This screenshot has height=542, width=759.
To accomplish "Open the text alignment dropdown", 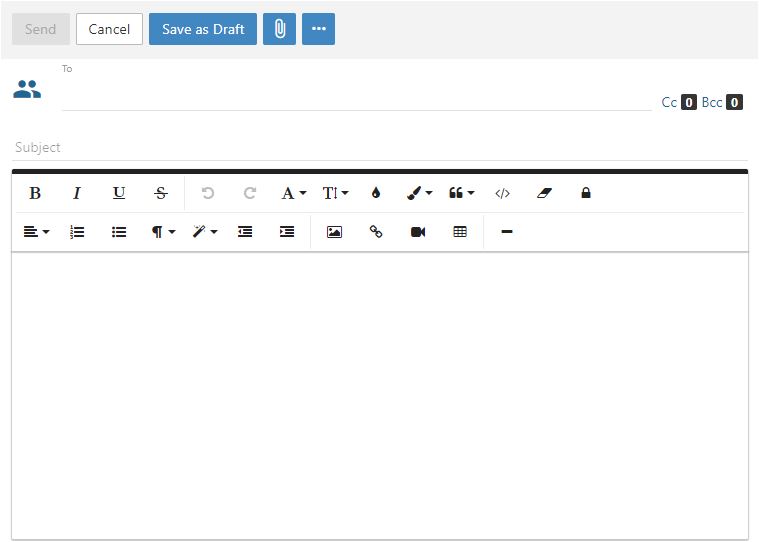I will 36,232.
